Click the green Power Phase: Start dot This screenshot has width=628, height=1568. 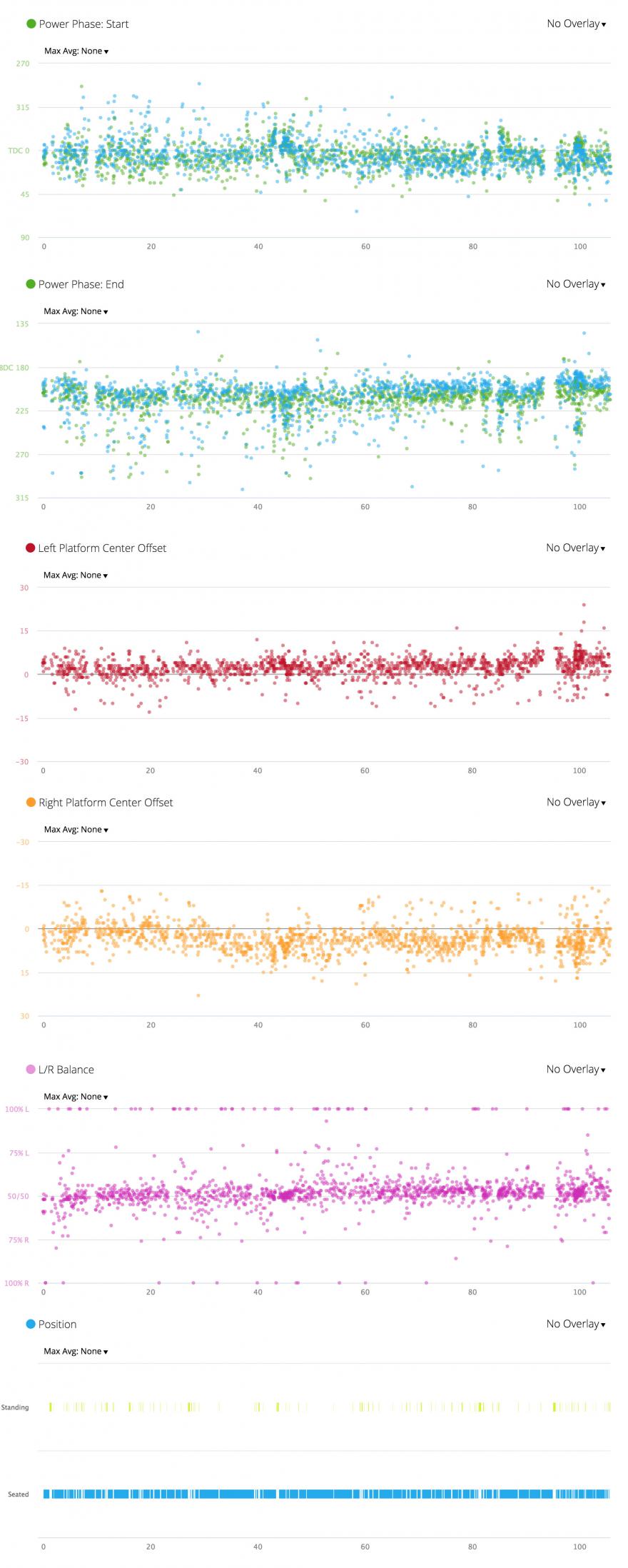click(31, 24)
